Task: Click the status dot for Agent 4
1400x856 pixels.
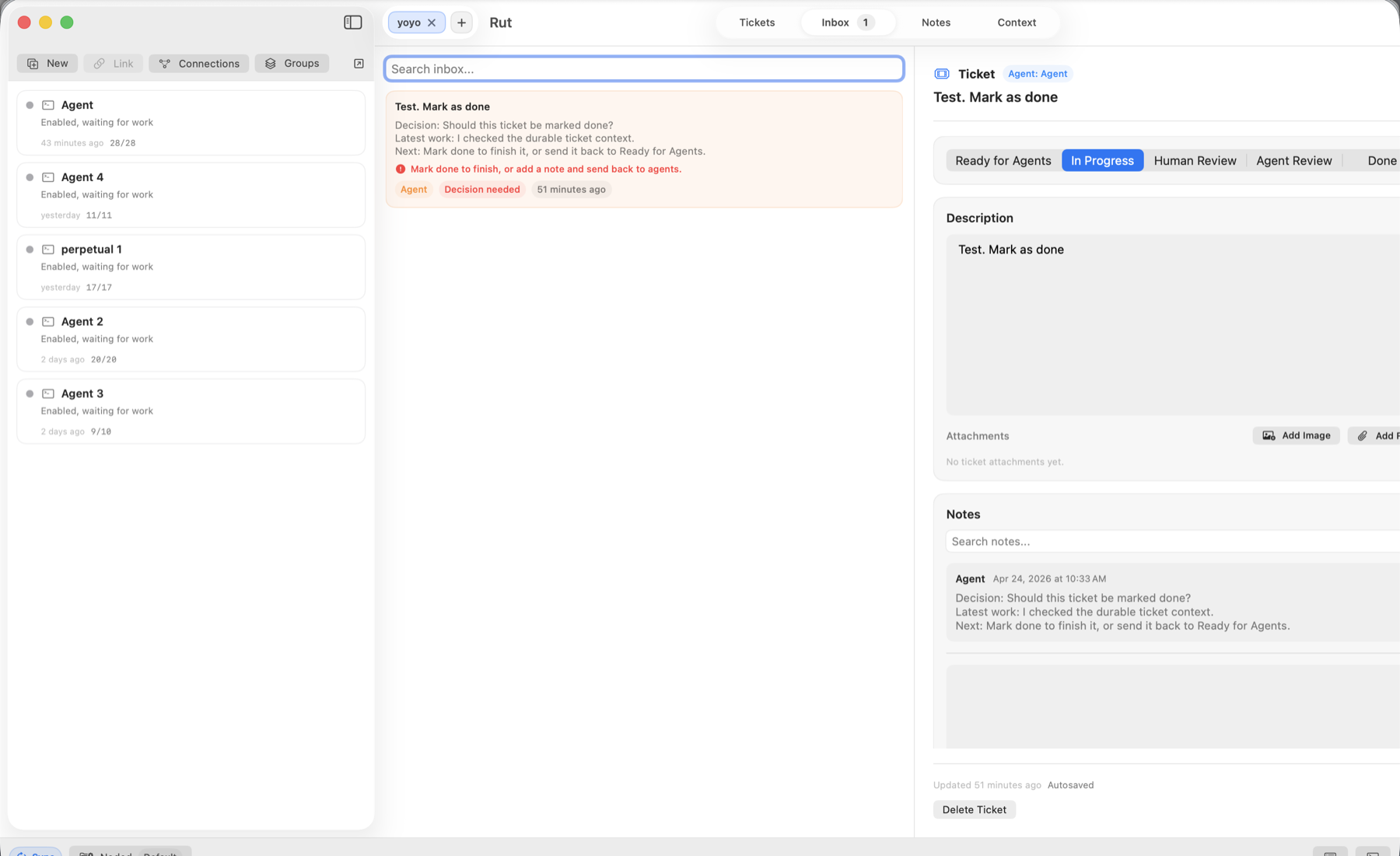Action: 30,177
